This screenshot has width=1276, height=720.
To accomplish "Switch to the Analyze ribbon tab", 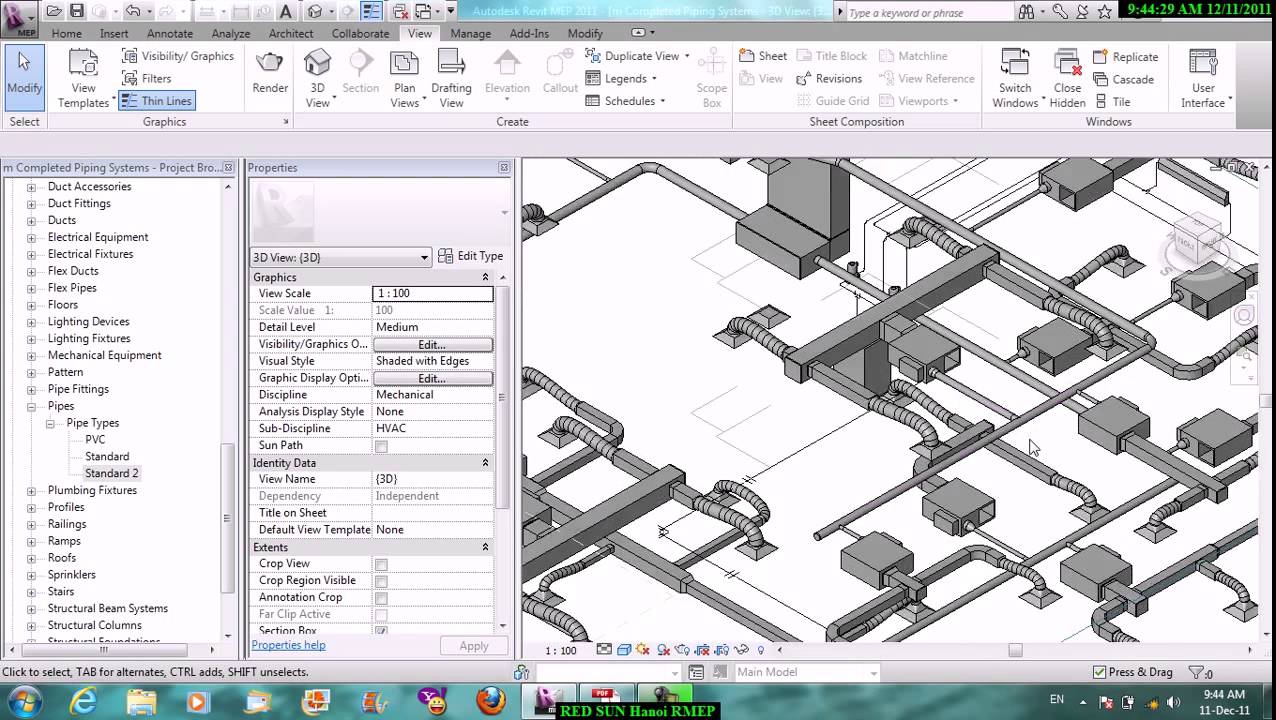I will (231, 33).
